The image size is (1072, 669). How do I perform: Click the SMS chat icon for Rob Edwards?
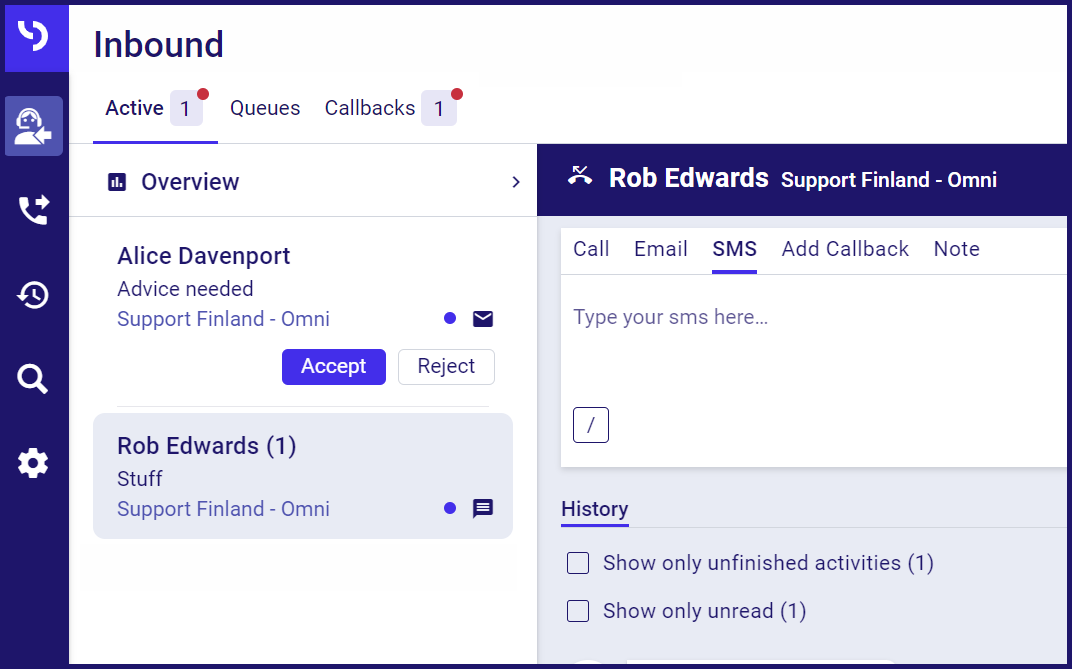[483, 508]
